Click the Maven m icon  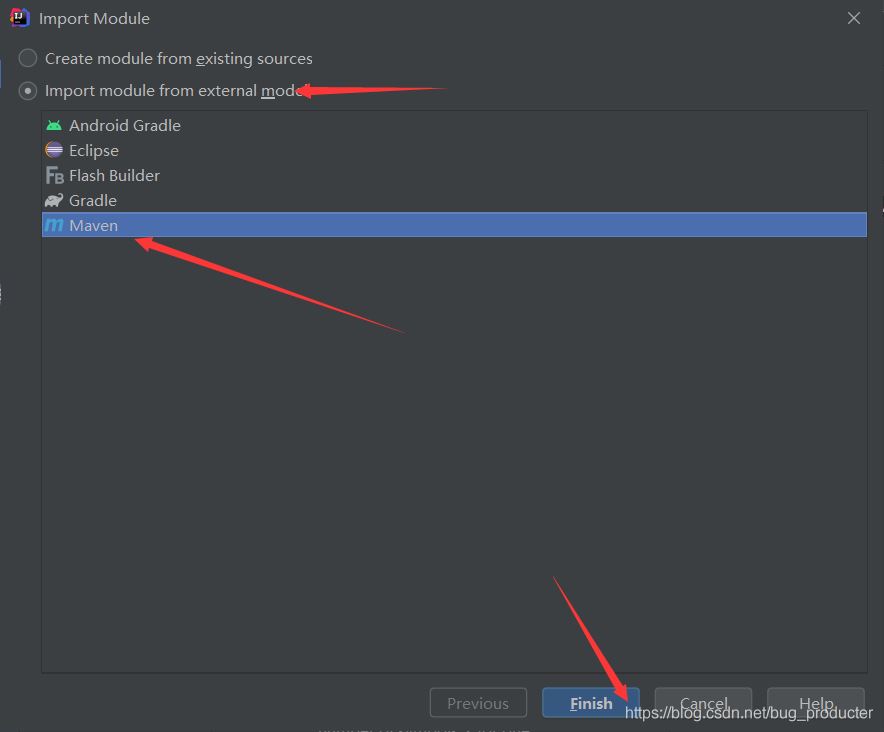(x=54, y=225)
